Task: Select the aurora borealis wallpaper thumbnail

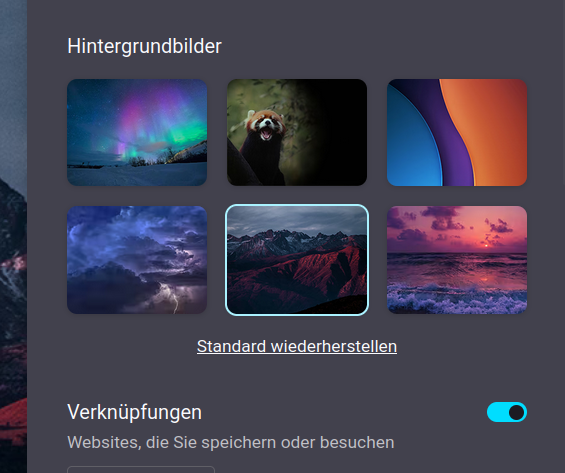Action: tap(137, 132)
